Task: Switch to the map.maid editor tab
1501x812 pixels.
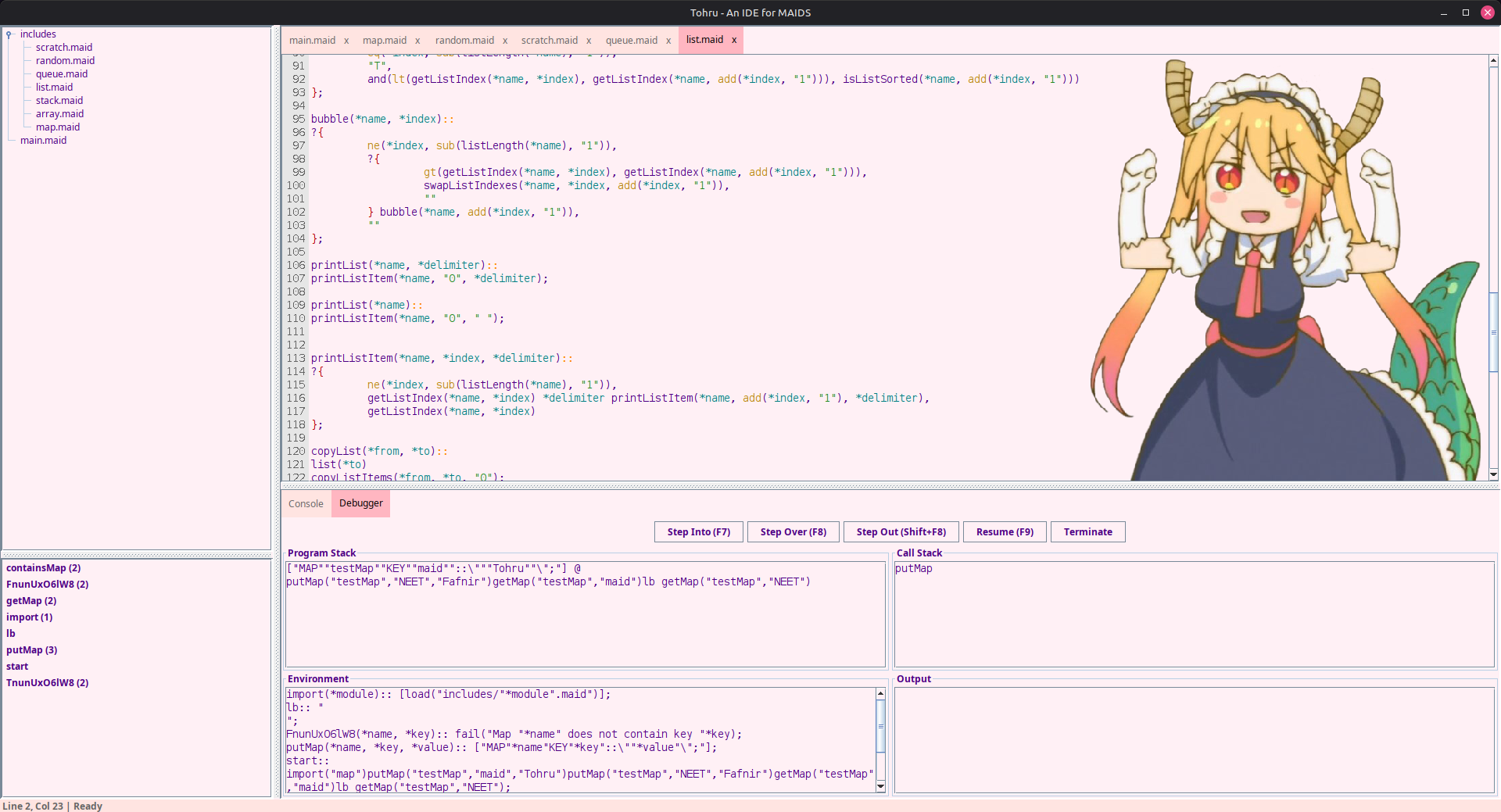Action: click(x=384, y=41)
